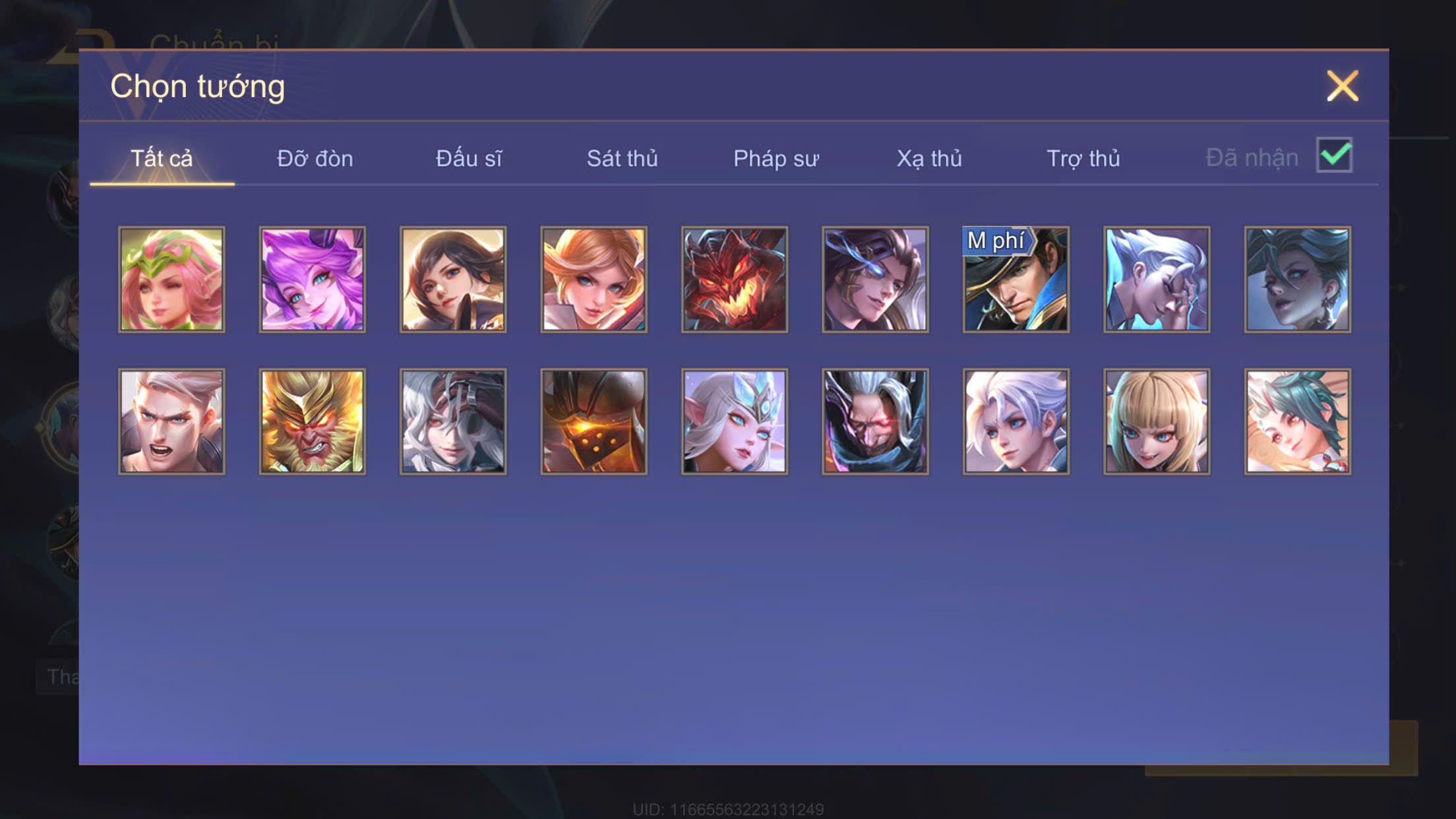Close the 'Chọn tướng' dialog
This screenshot has width=1456, height=819.
coord(1343,86)
